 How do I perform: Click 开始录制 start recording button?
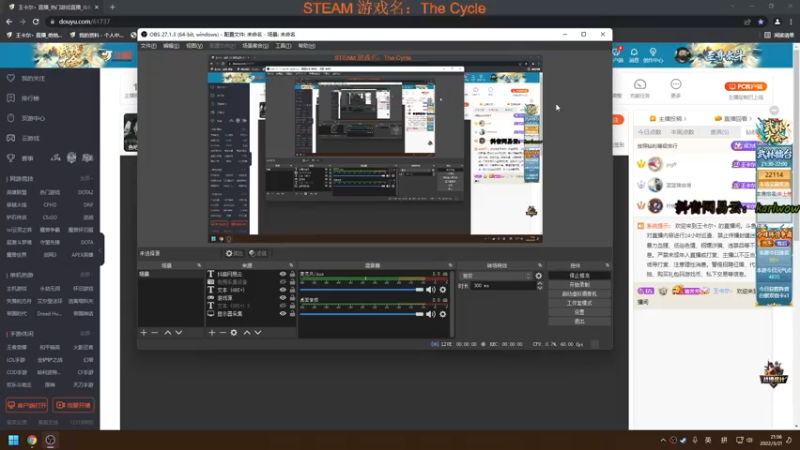(x=579, y=285)
